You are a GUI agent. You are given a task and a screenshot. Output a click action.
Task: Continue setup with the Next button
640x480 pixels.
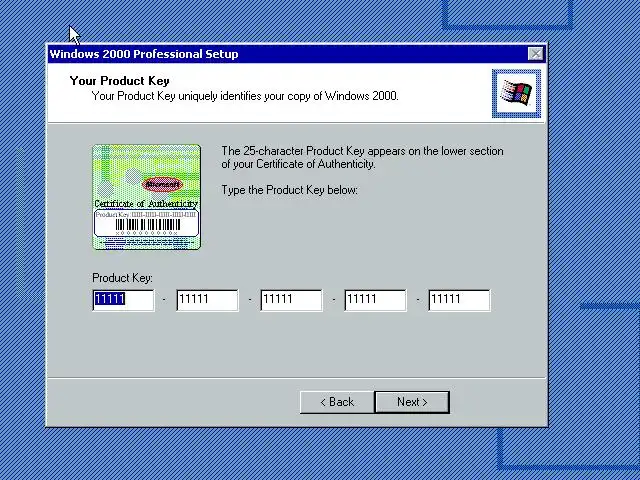(412, 402)
